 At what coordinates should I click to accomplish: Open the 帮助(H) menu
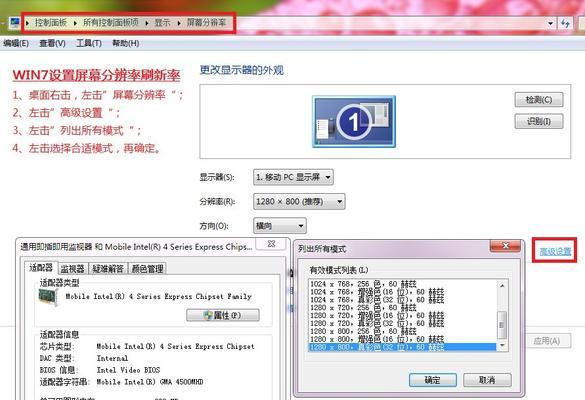pos(126,44)
